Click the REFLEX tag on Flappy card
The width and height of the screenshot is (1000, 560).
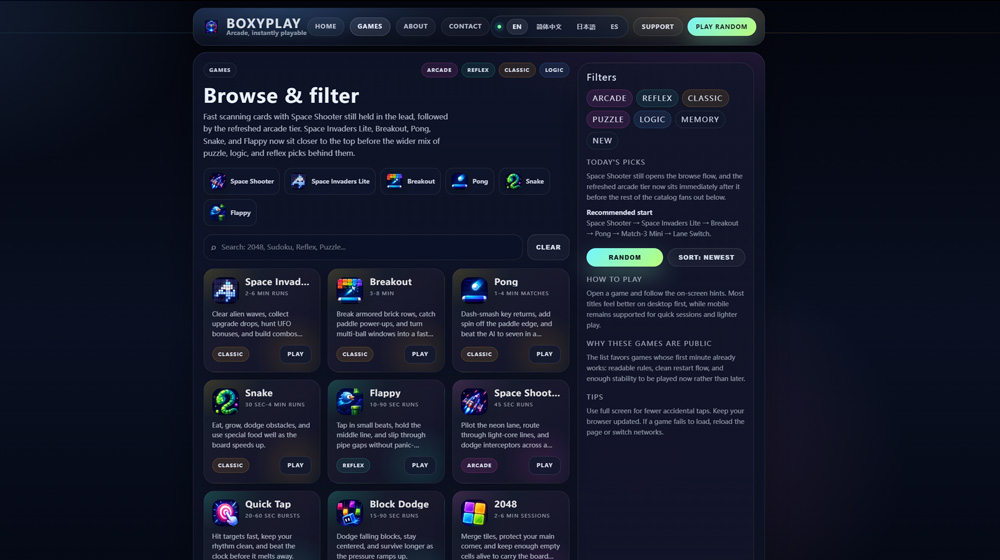[x=353, y=466]
